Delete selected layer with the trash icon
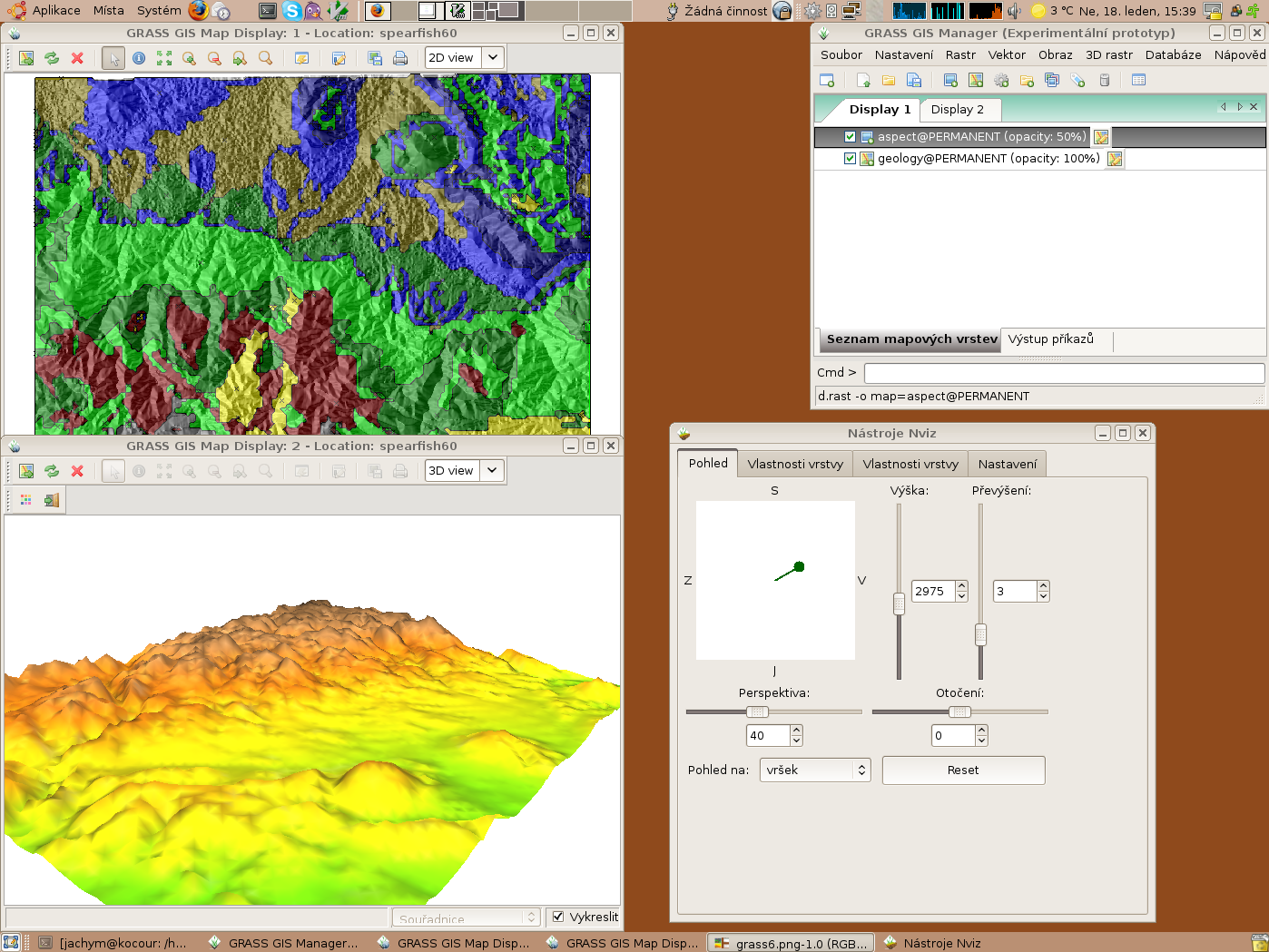This screenshot has height=952, width=1269. tap(1105, 81)
